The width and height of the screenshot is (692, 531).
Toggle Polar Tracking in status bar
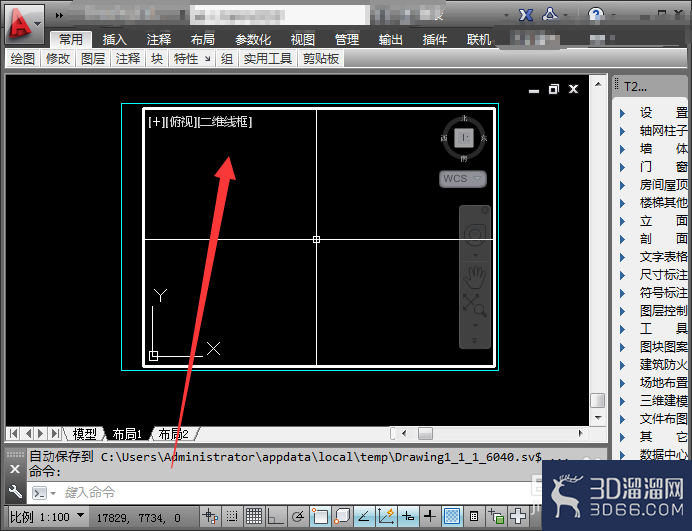click(298, 516)
